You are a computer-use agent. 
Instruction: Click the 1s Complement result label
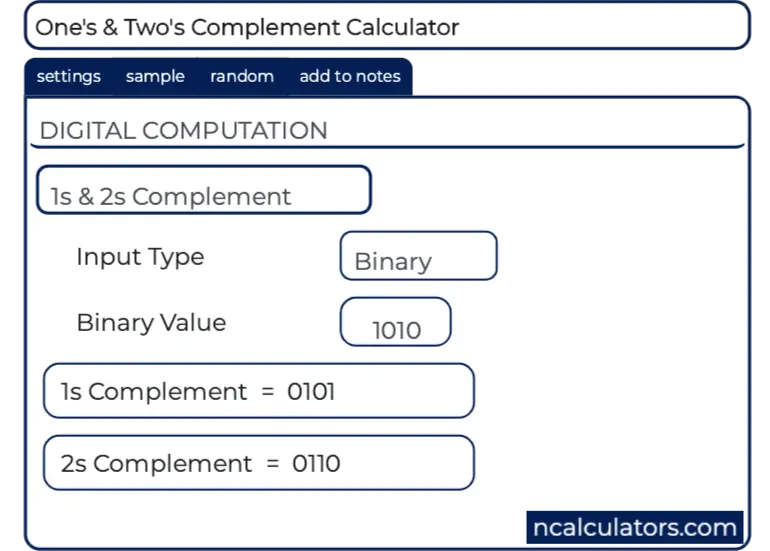click(x=154, y=391)
